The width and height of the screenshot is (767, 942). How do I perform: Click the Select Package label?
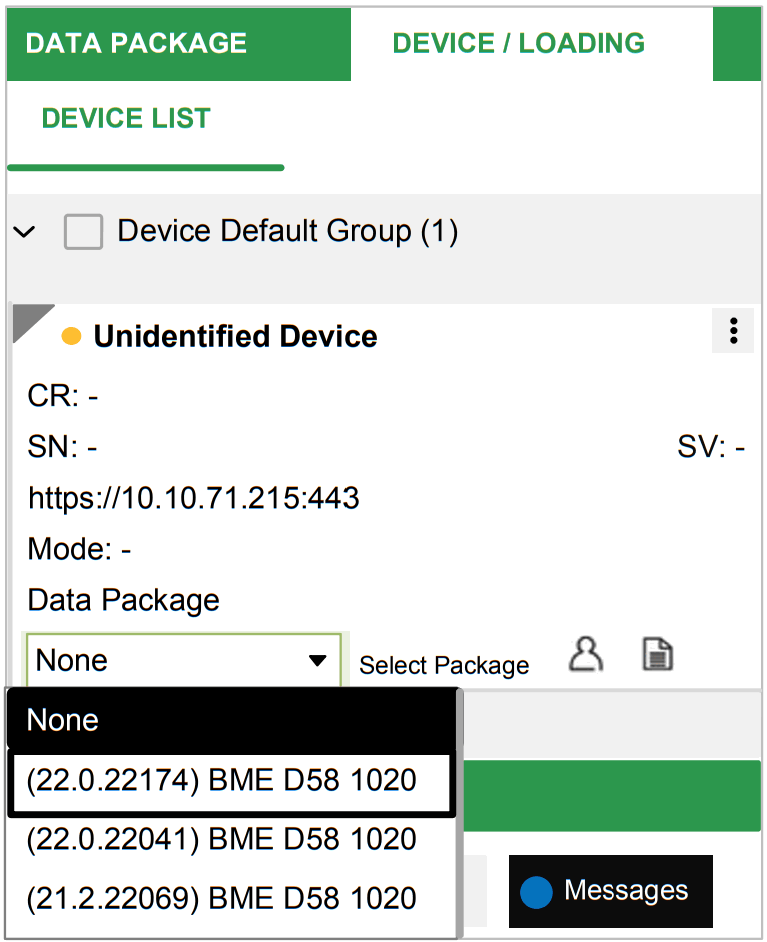click(x=443, y=664)
